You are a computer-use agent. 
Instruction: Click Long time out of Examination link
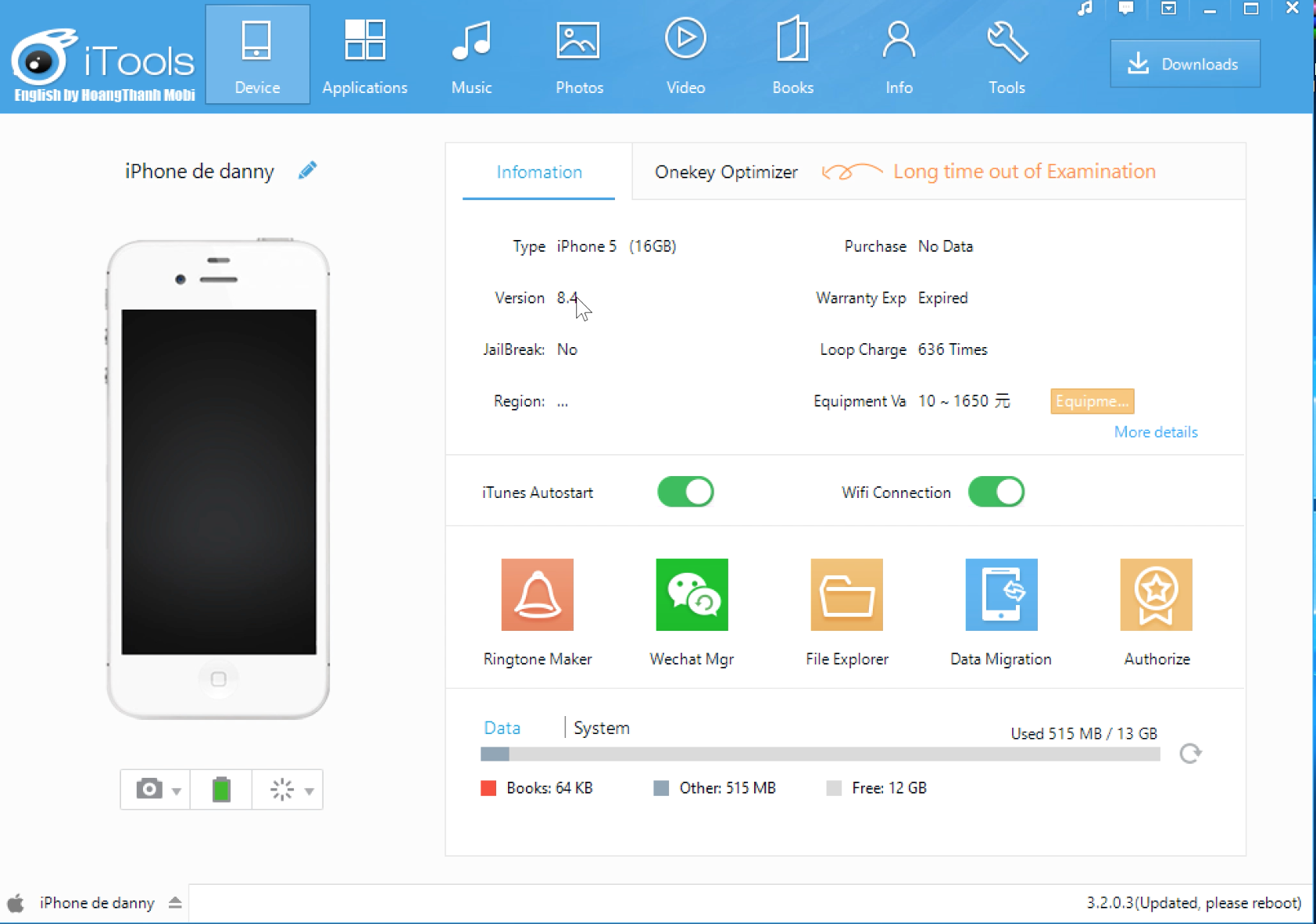[x=1024, y=171]
